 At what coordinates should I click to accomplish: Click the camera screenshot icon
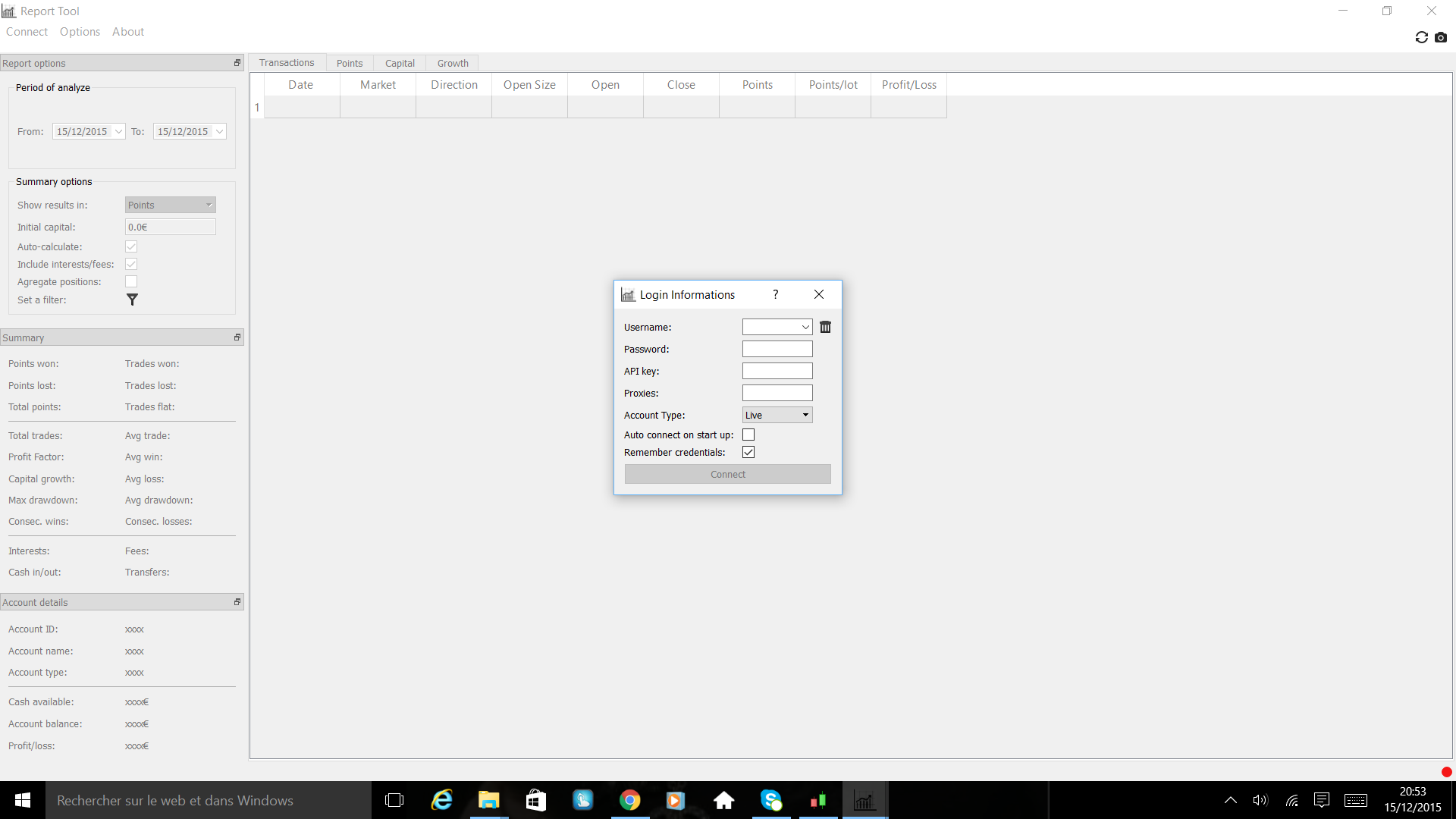click(x=1441, y=37)
